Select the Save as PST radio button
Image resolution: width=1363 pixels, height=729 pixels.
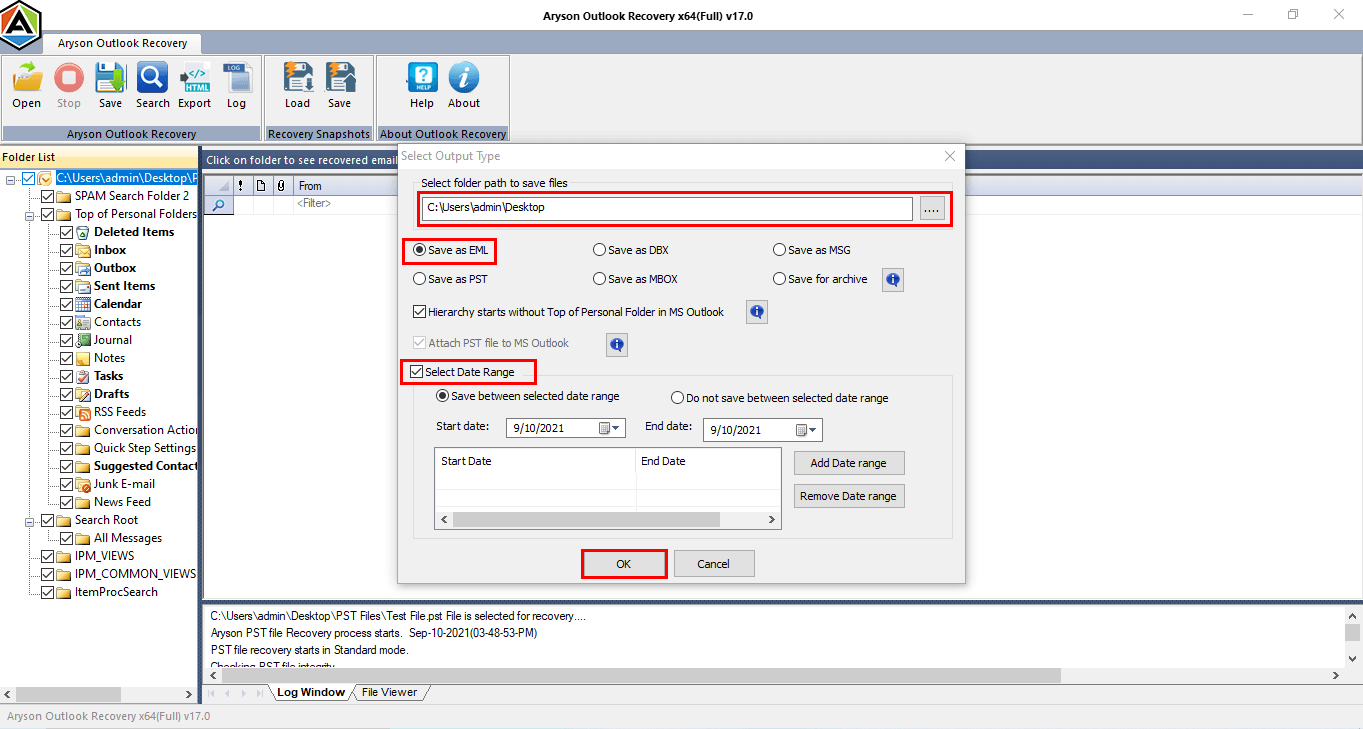[x=420, y=279]
